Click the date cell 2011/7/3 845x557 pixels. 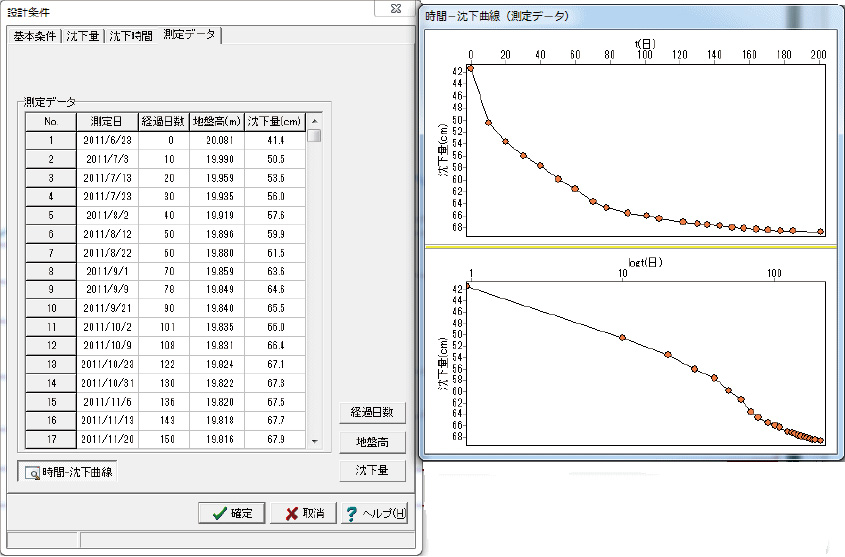click(107, 159)
